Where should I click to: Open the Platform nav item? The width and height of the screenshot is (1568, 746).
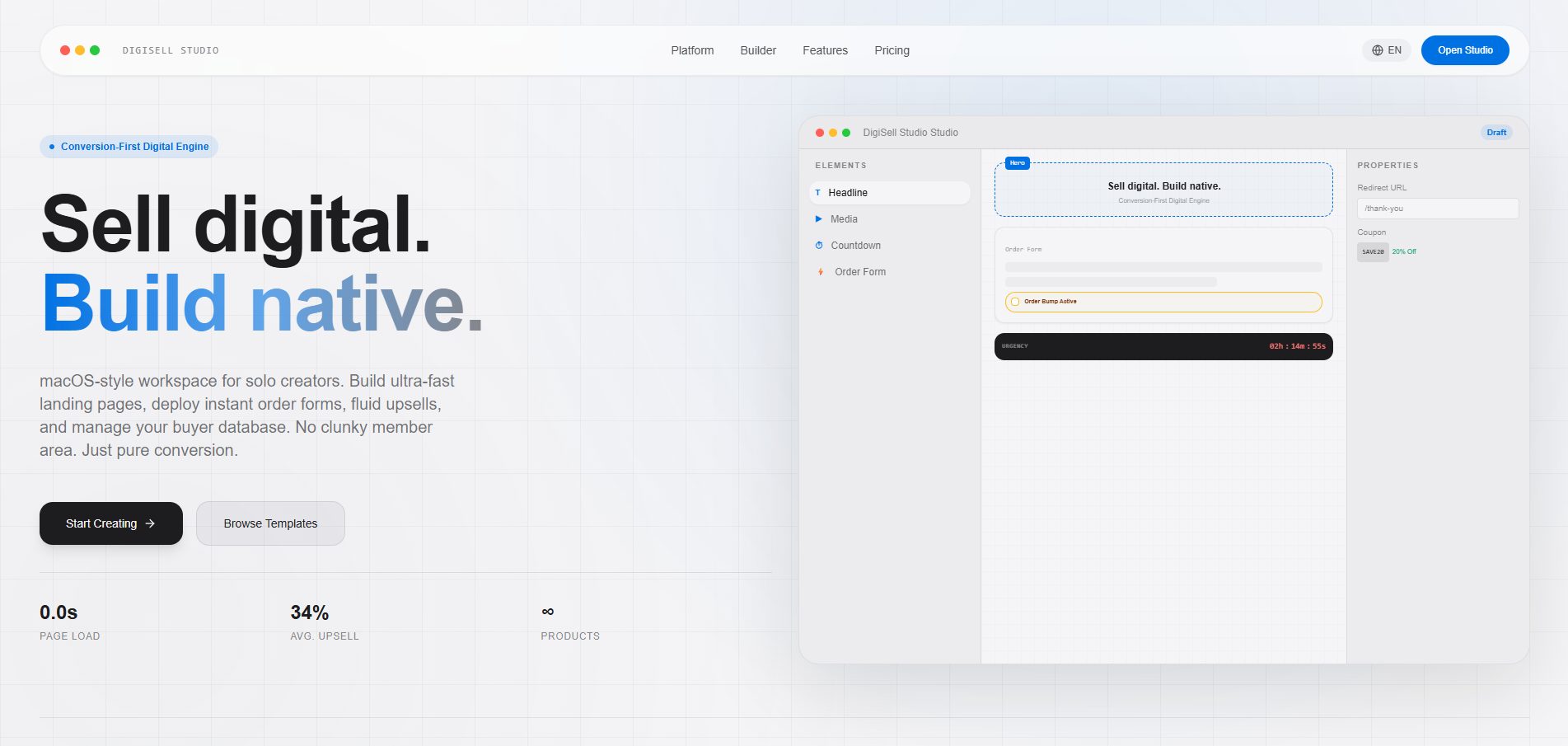point(692,50)
